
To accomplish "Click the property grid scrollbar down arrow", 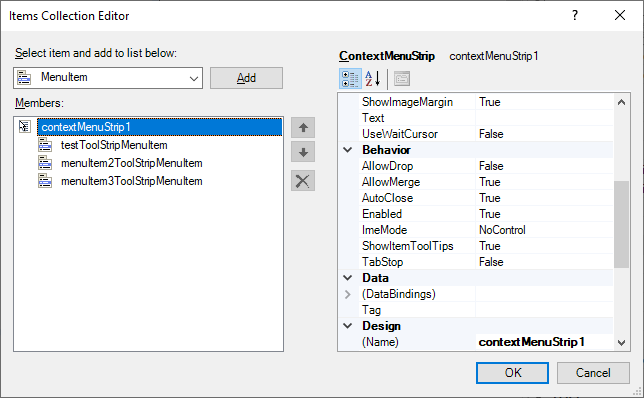I will (x=621, y=343).
